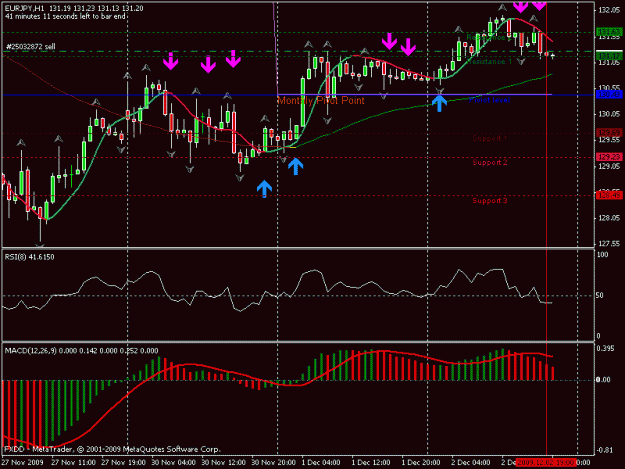
Task: Click the 132.05 price scale value
Action: [609, 10]
